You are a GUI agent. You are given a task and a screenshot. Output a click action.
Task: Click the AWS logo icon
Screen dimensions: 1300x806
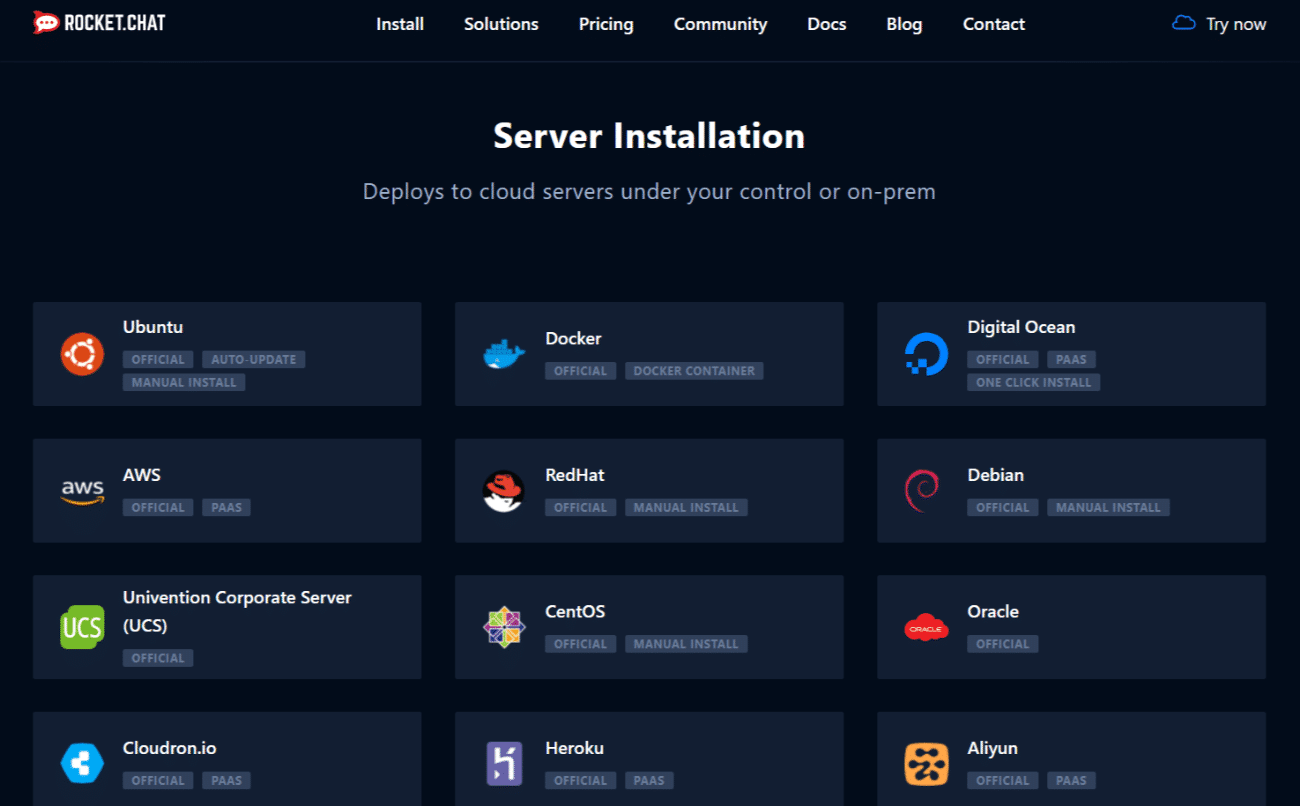click(x=81, y=490)
